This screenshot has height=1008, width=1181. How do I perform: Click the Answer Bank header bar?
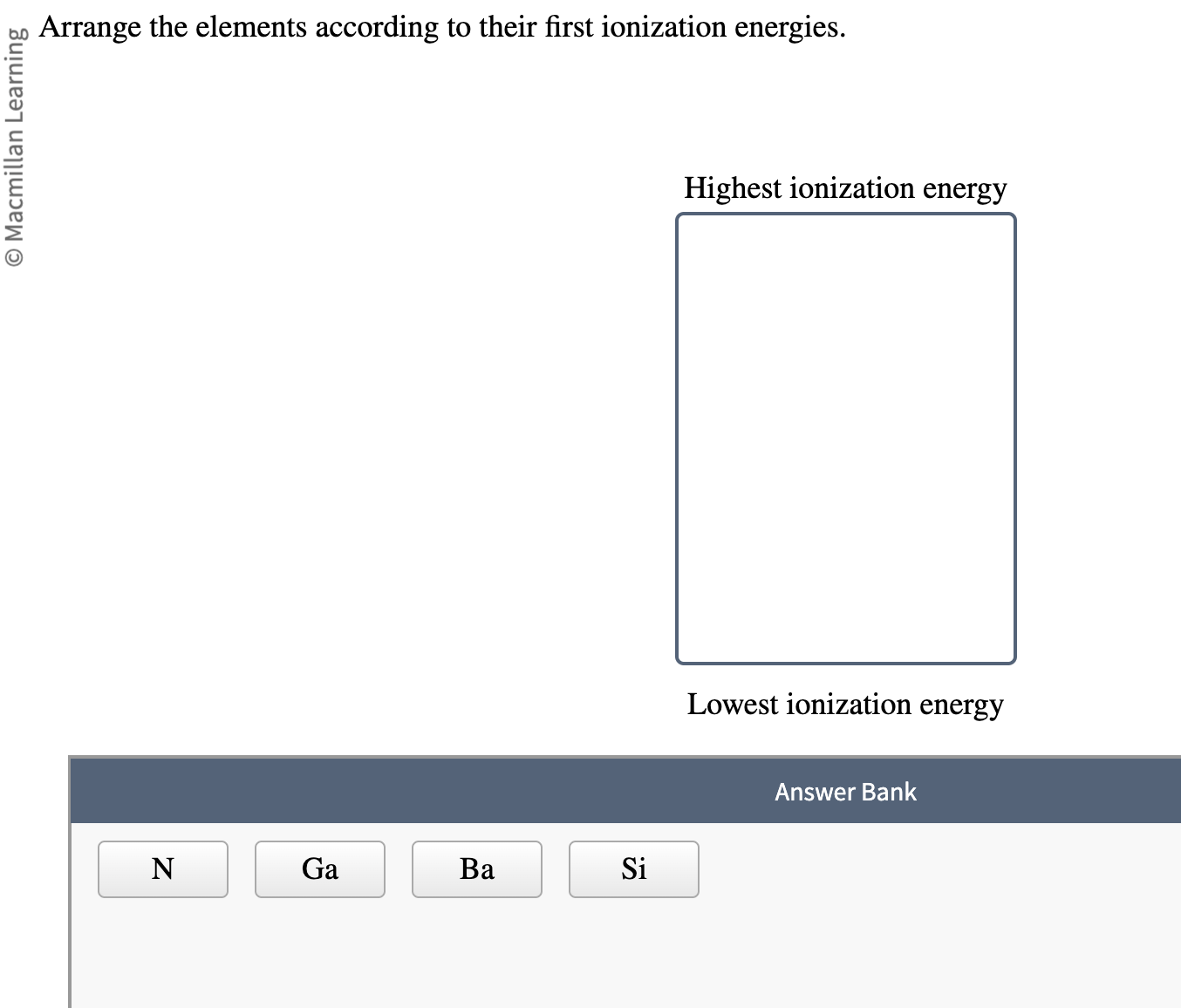tap(844, 791)
